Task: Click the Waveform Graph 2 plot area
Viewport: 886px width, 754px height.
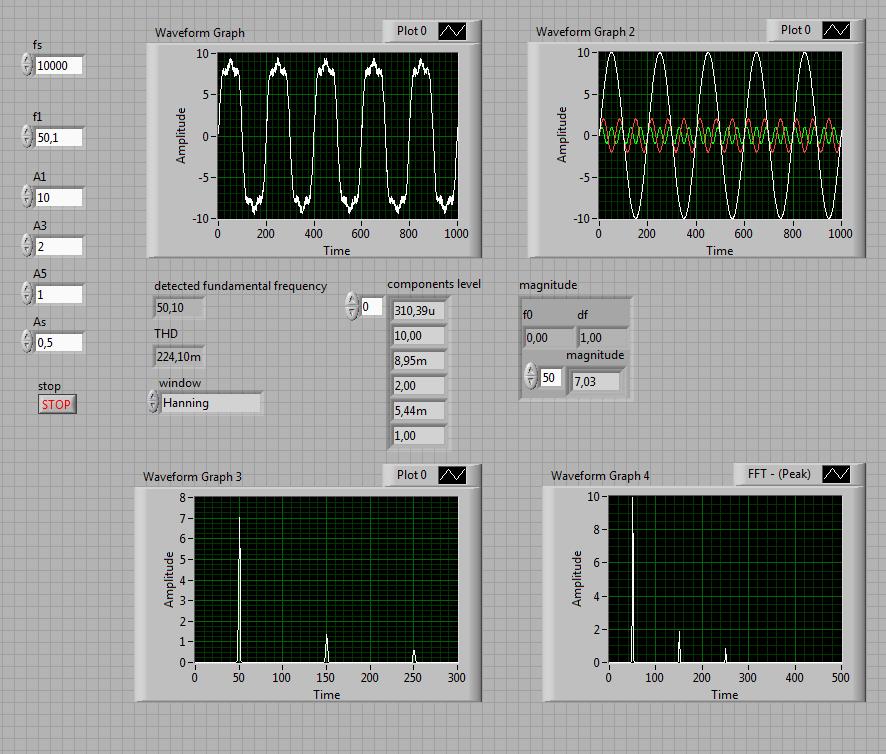Action: pos(720,135)
